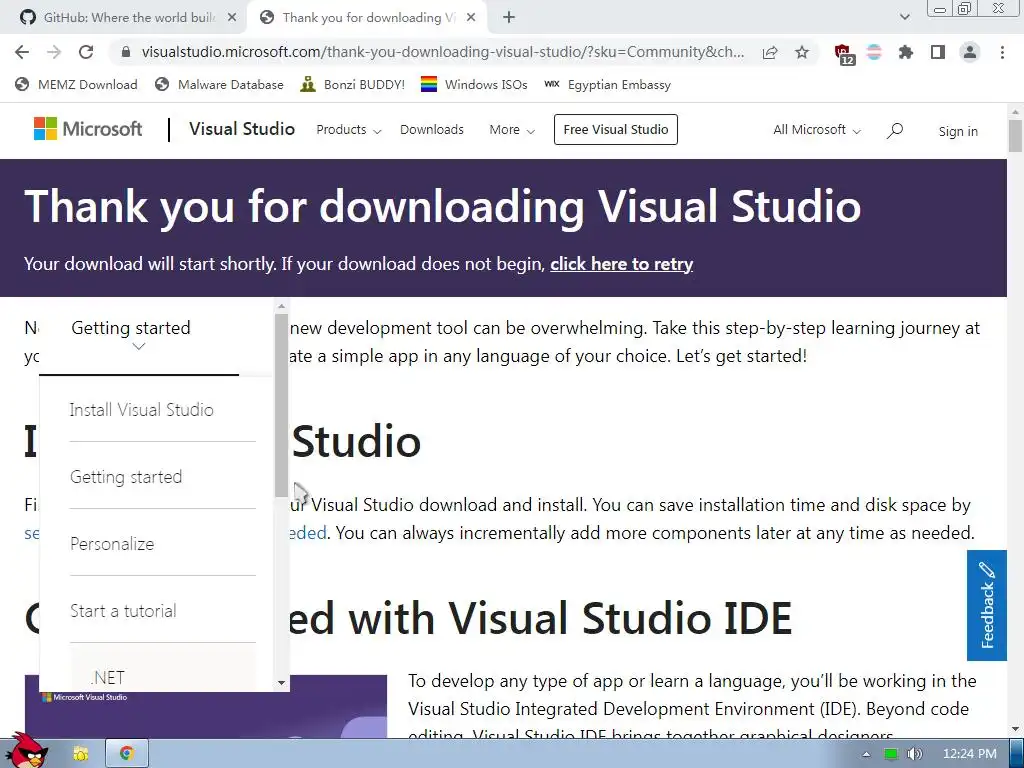Open the site search magnifier
This screenshot has width=1024, height=768.
(x=895, y=131)
